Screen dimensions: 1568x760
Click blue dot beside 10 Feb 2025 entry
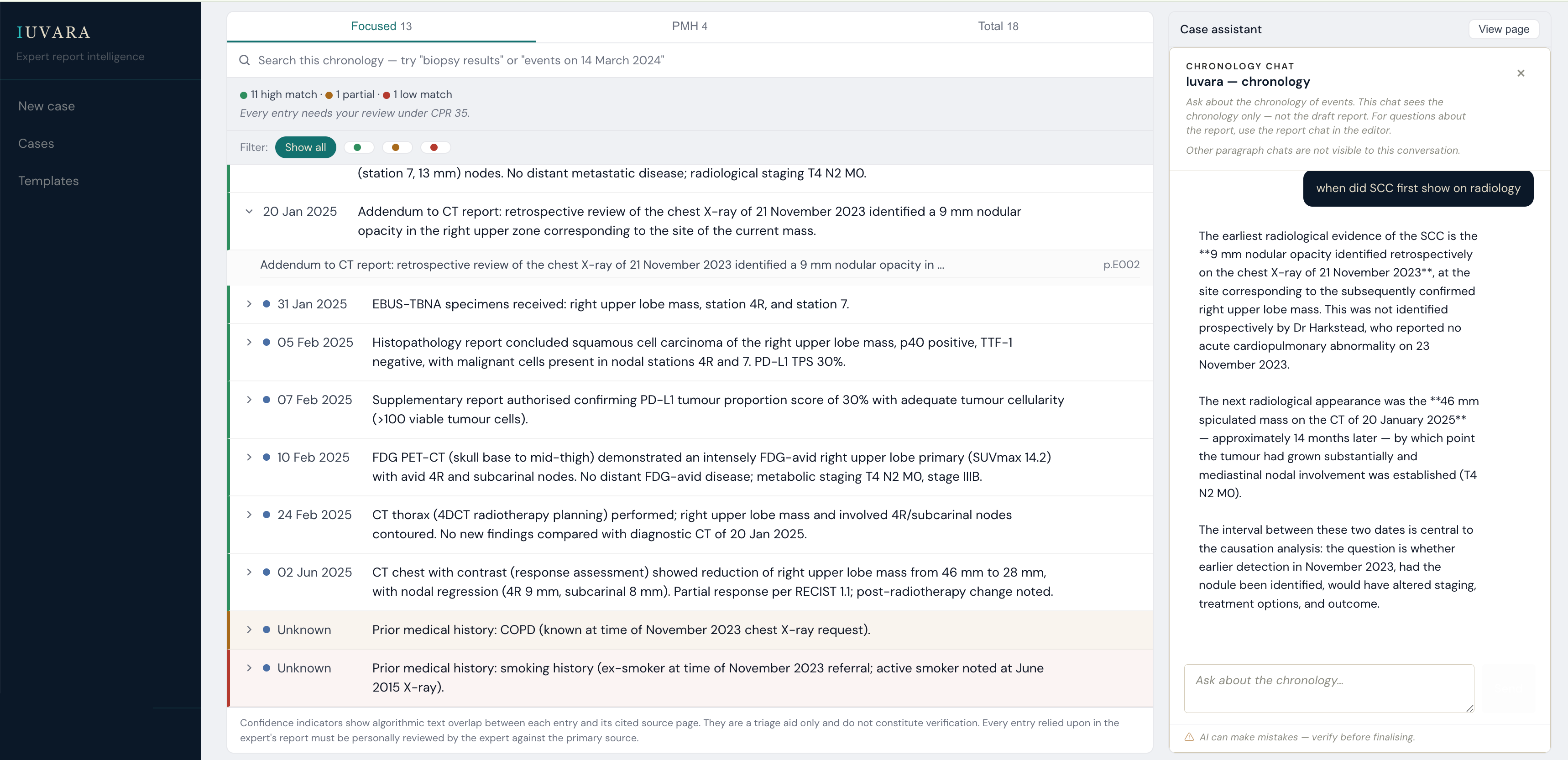267,457
